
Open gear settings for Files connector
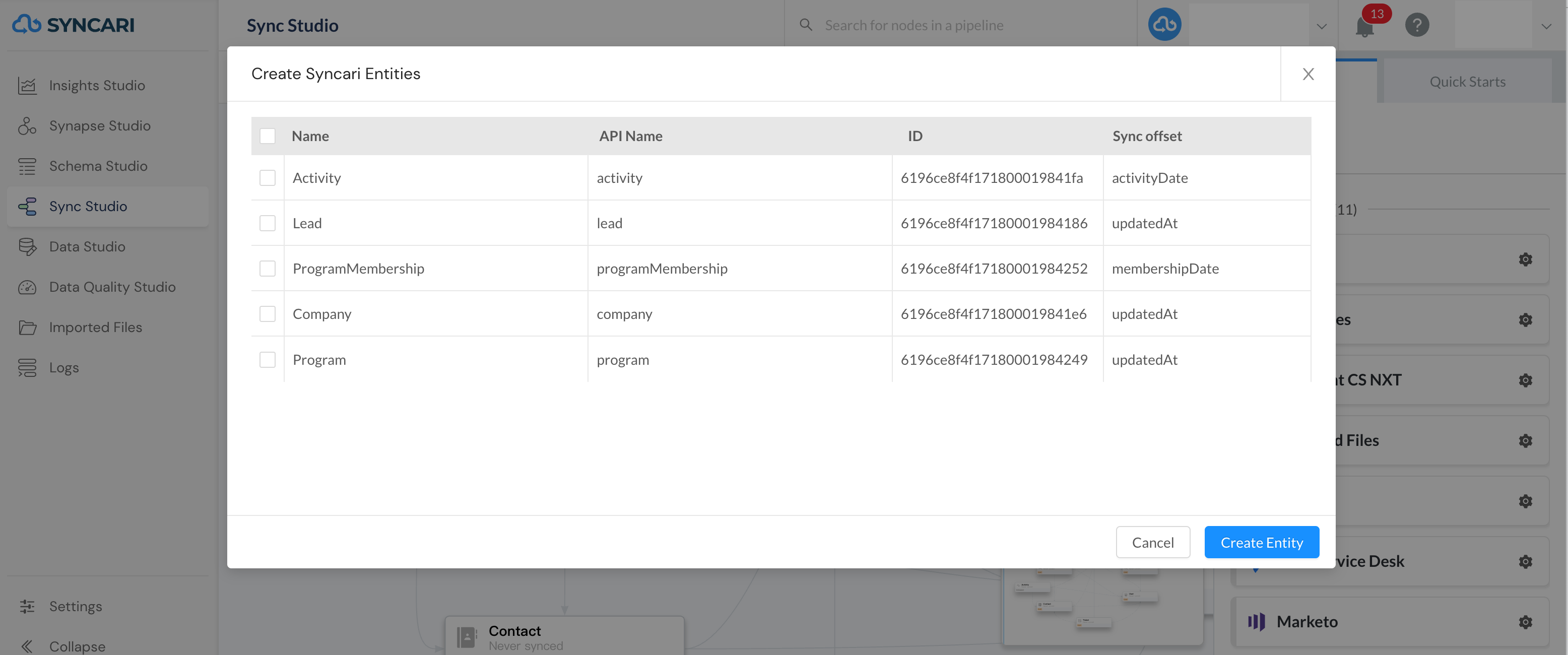pyautogui.click(x=1525, y=441)
